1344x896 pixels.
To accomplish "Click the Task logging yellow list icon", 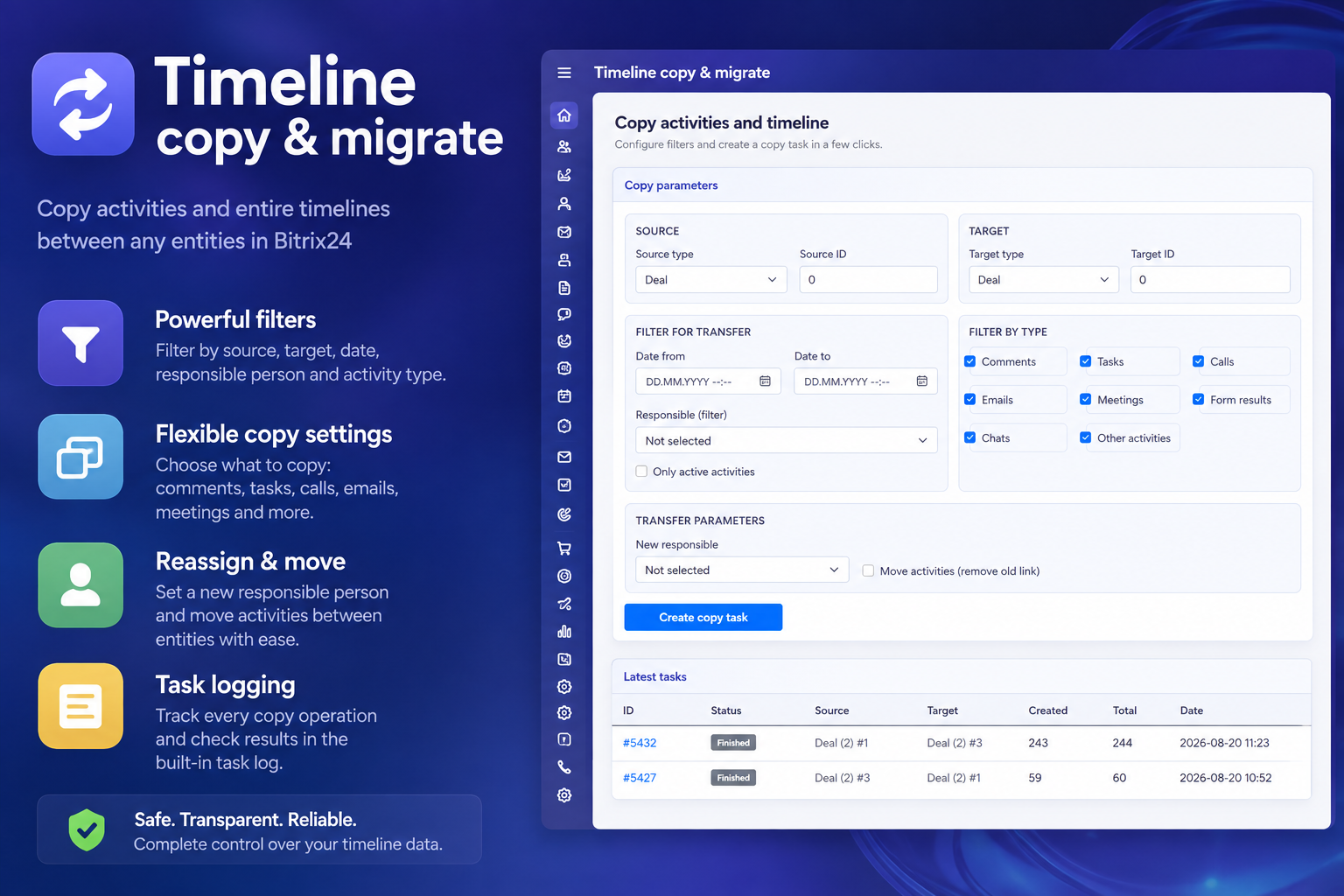I will pos(80,706).
